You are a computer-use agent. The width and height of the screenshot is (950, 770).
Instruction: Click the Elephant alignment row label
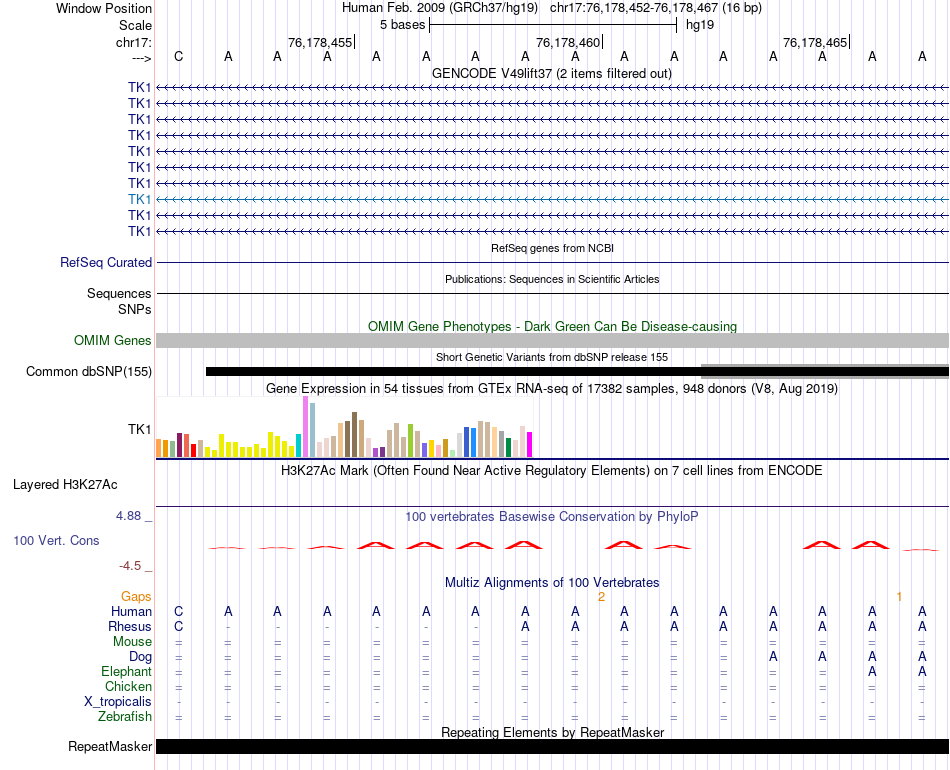[x=127, y=671]
